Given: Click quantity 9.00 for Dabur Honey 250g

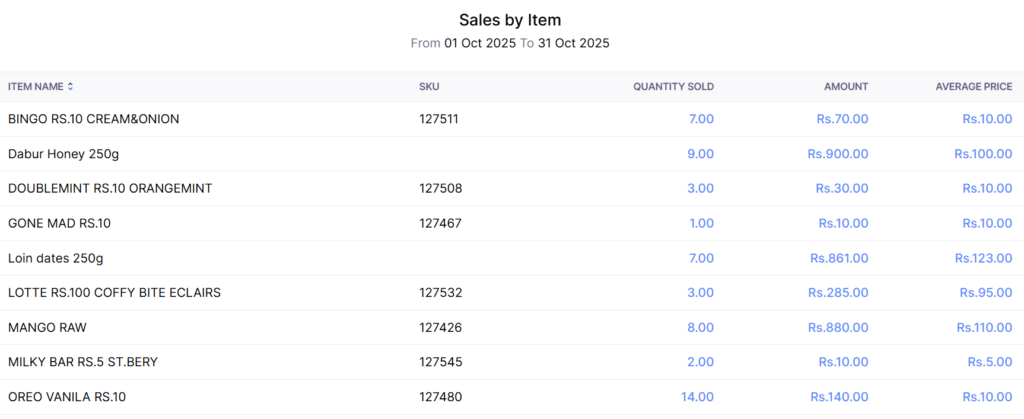Looking at the screenshot, I should point(701,154).
